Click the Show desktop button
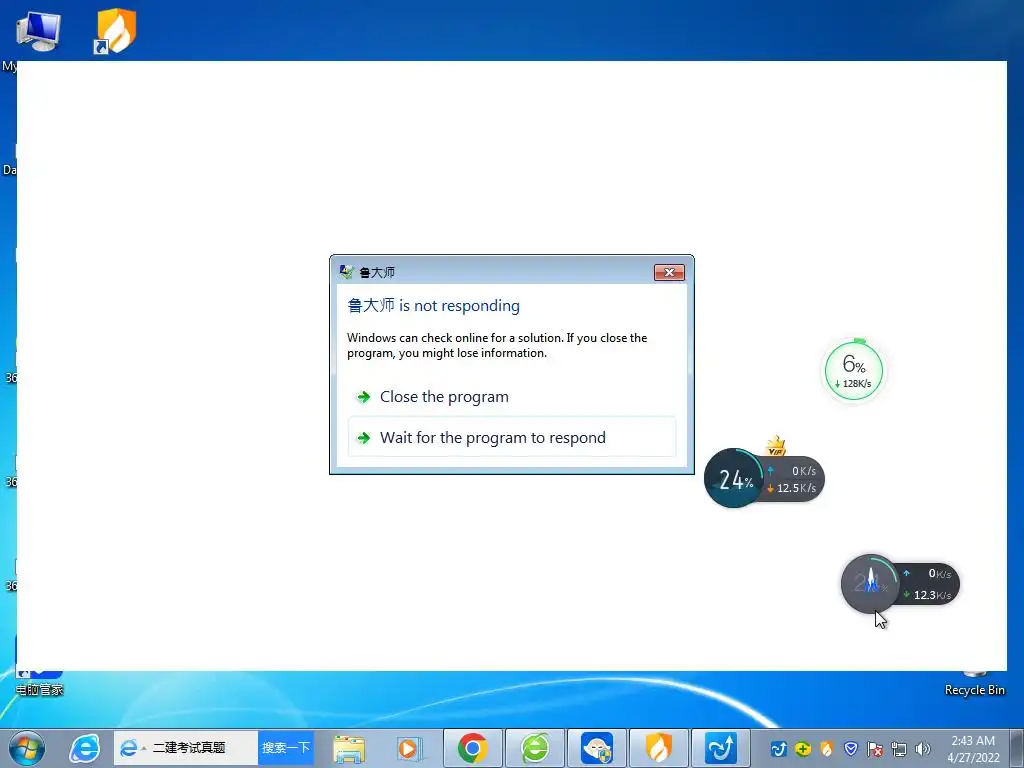The width and height of the screenshot is (1024, 768). (1017, 748)
